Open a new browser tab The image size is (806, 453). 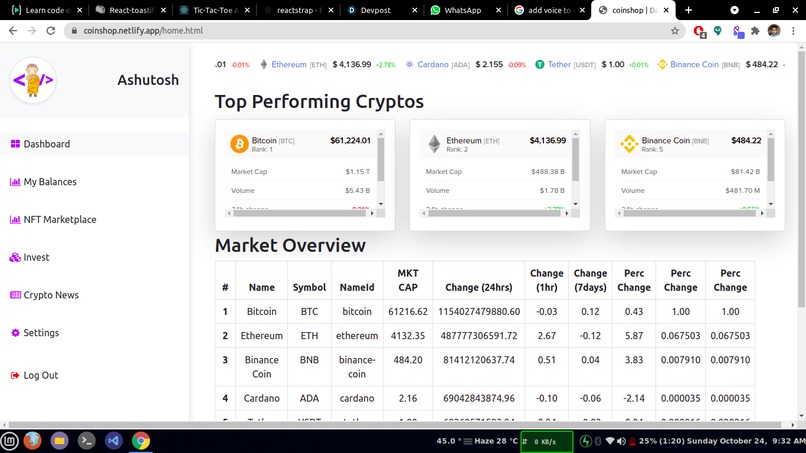click(689, 10)
